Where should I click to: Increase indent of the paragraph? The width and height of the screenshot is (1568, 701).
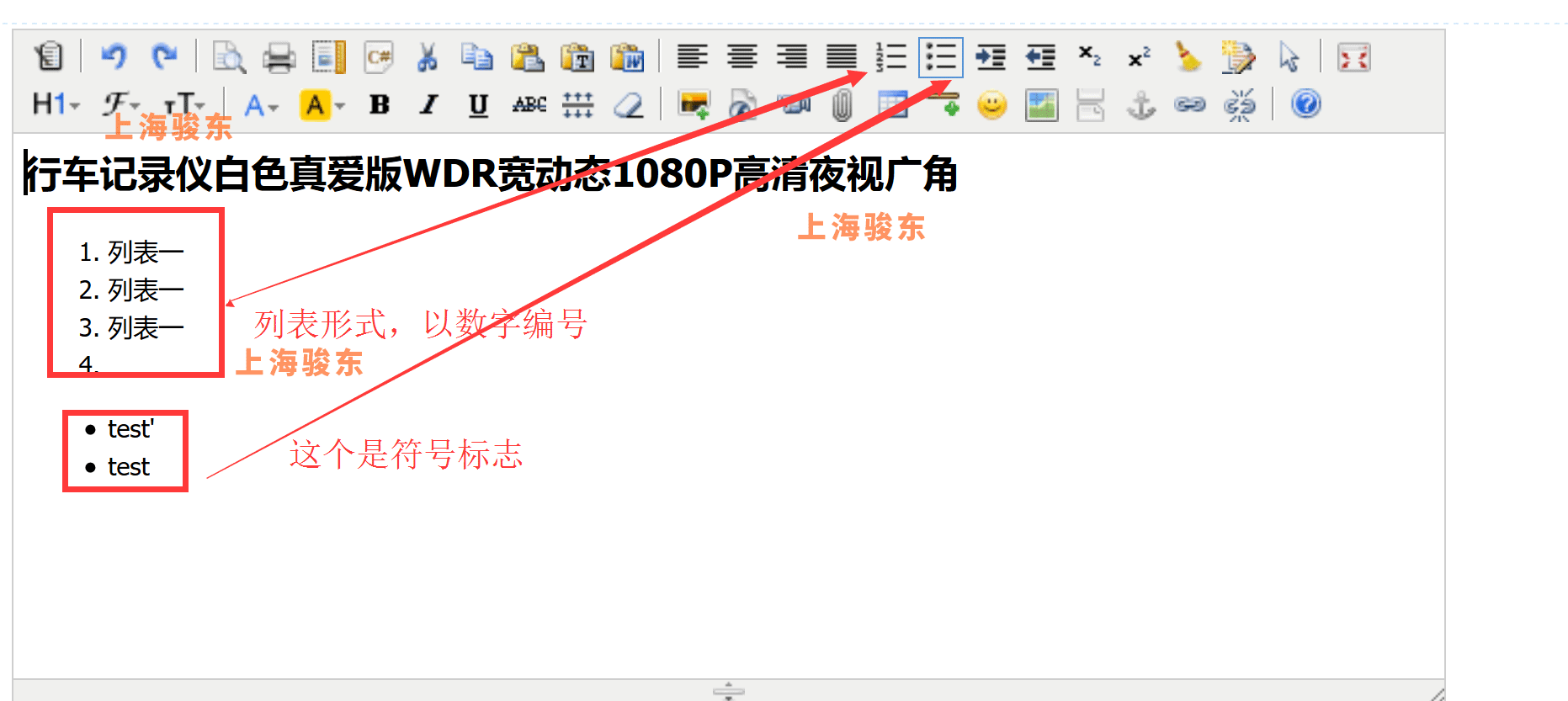click(x=991, y=57)
